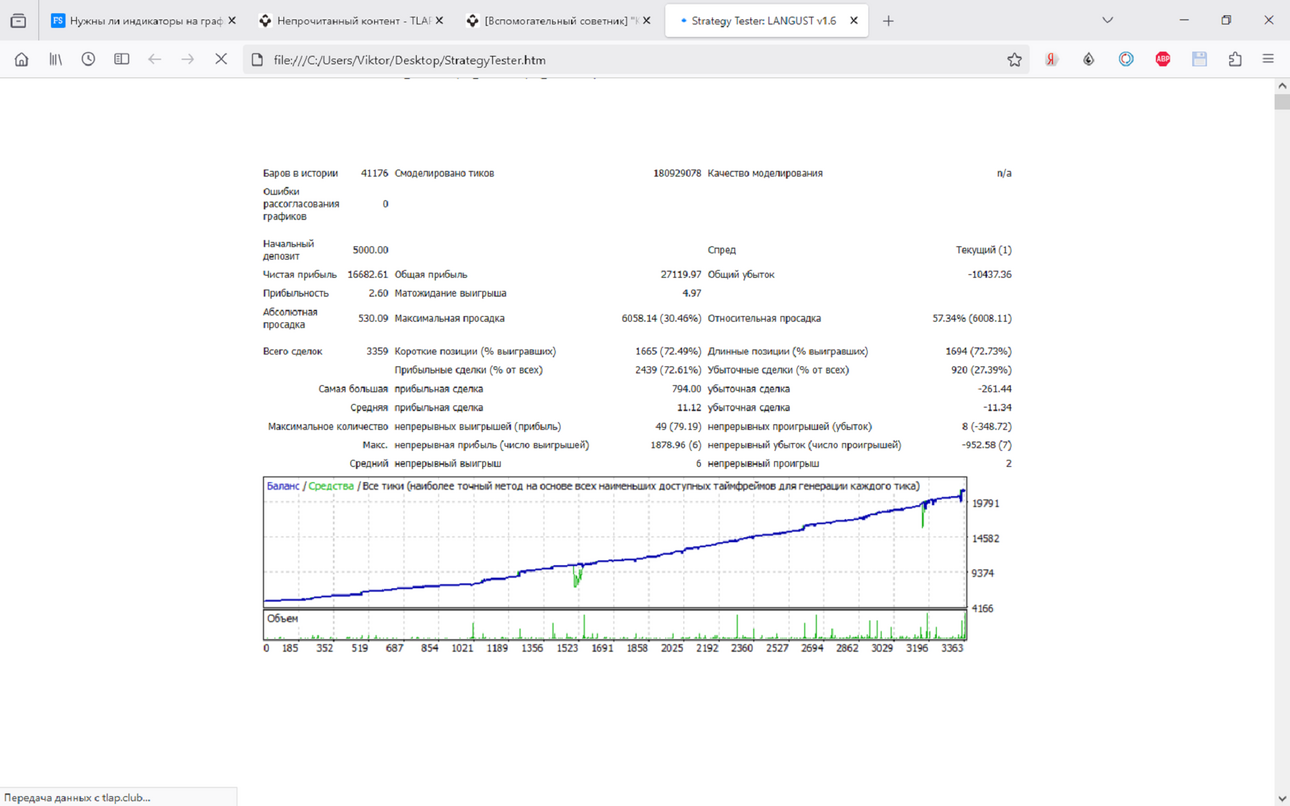The width and height of the screenshot is (1290, 806).
Task: Click the page document icon in the address bar
Action: (257, 60)
